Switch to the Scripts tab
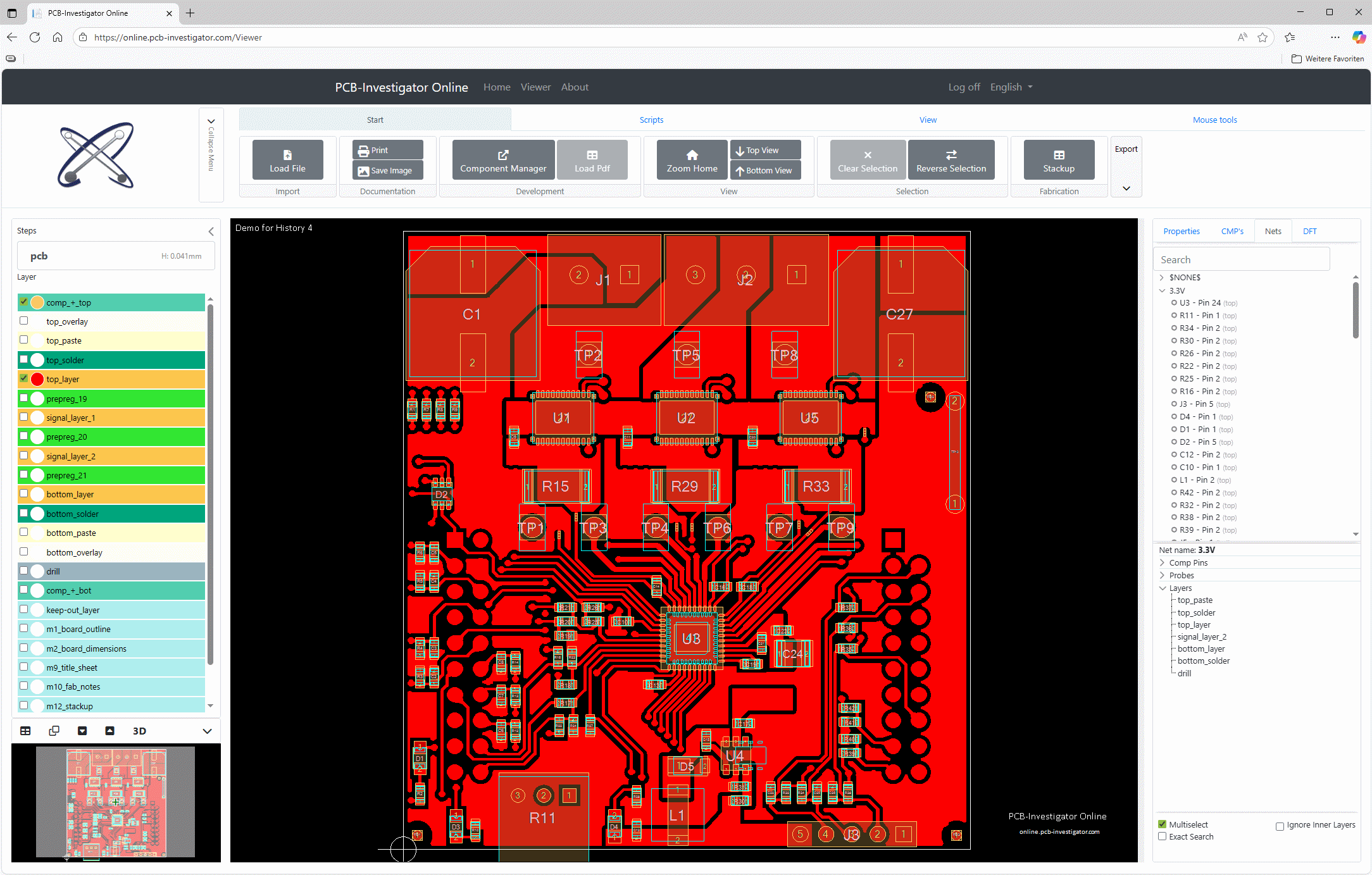Viewport: 1372px width, 875px height. pyautogui.click(x=651, y=119)
